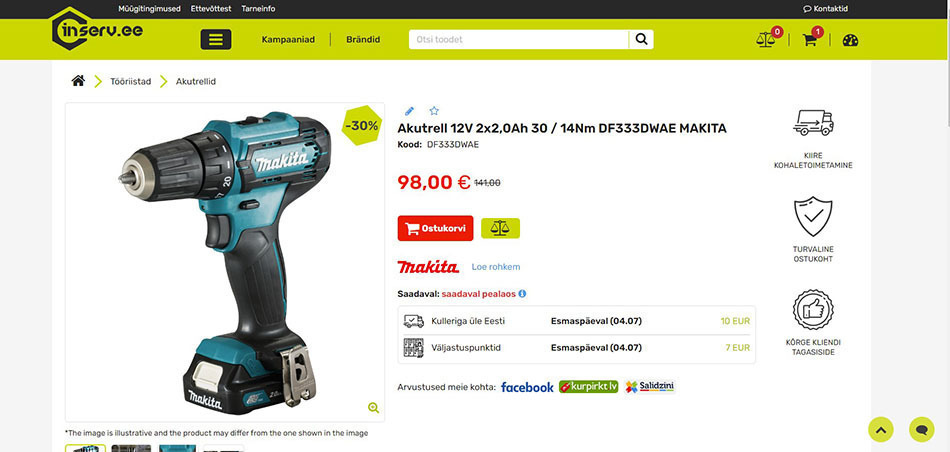The height and width of the screenshot is (452, 950).
Task: Open Kampaaniad menu item
Action: [x=288, y=39]
